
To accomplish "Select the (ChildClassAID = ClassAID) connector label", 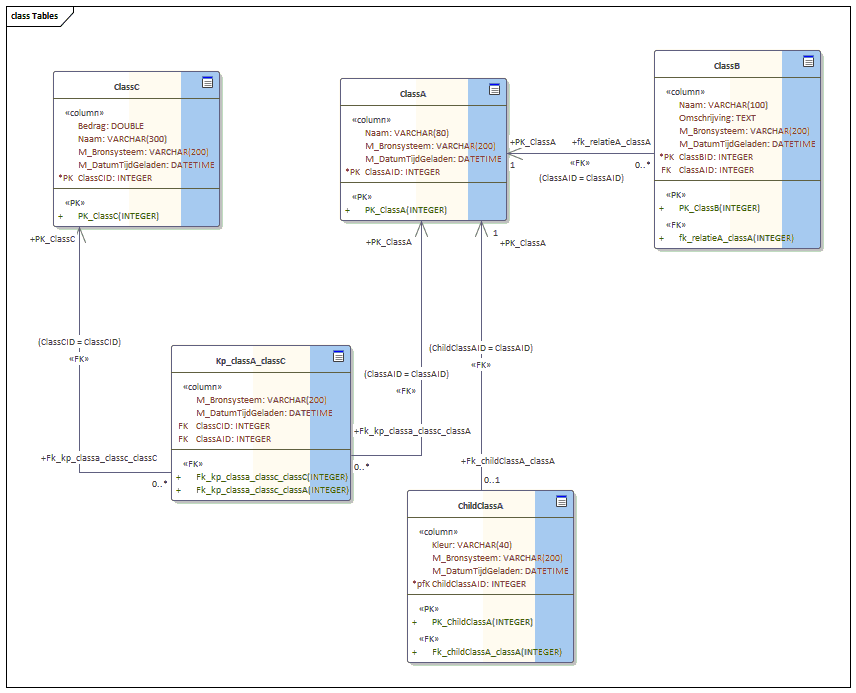I will 481,348.
